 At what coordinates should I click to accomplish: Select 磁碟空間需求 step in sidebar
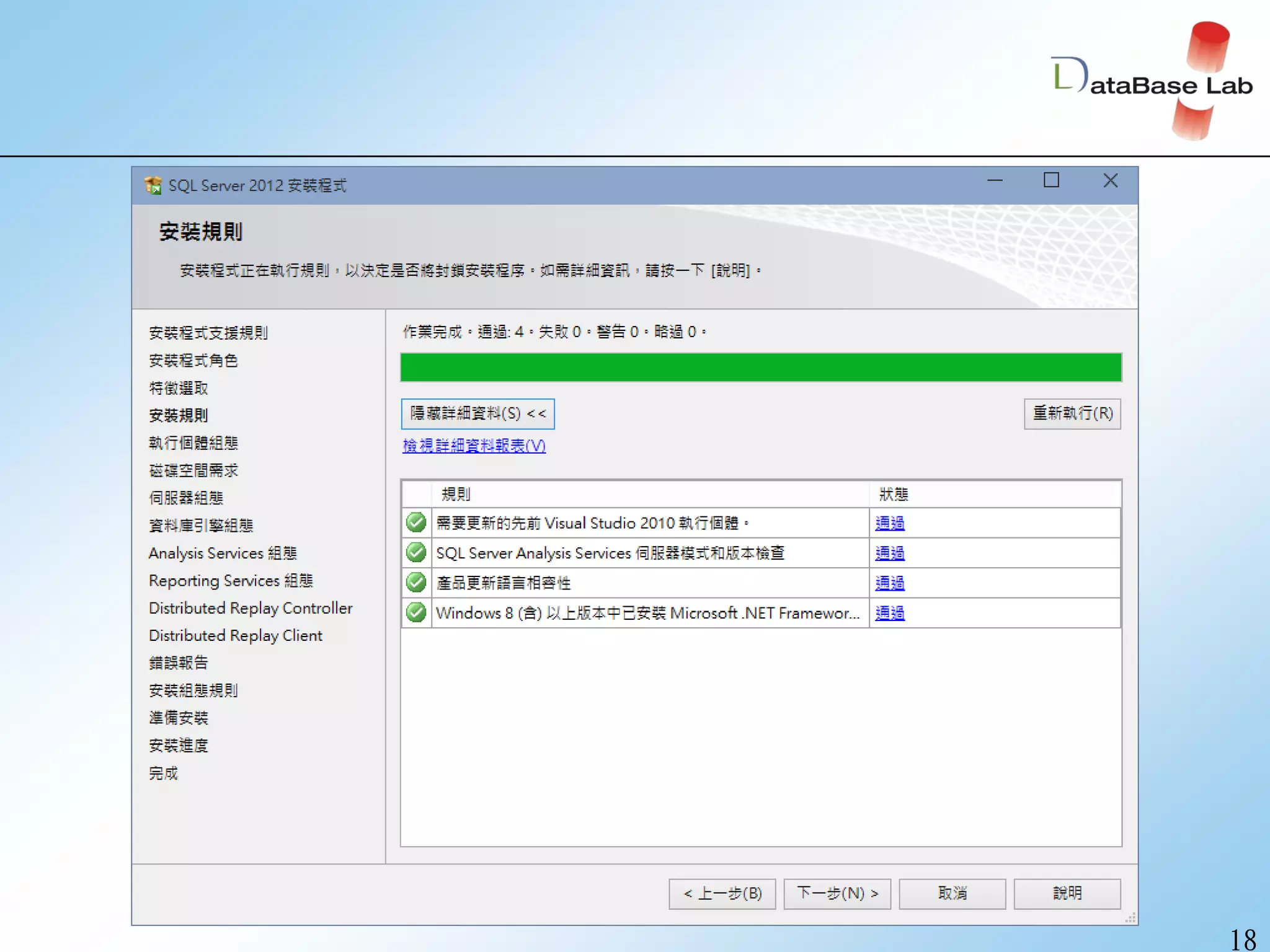(x=193, y=470)
